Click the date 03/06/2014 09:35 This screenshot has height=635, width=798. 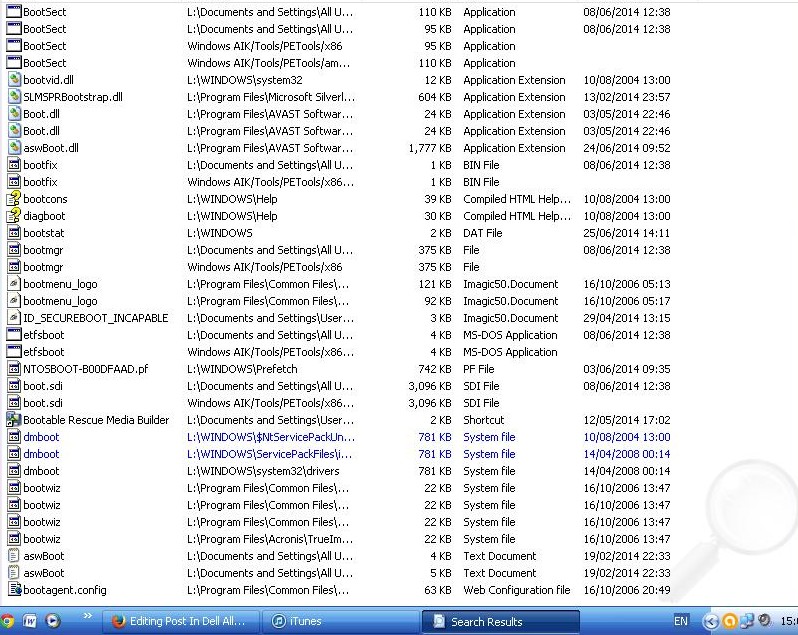(x=626, y=369)
